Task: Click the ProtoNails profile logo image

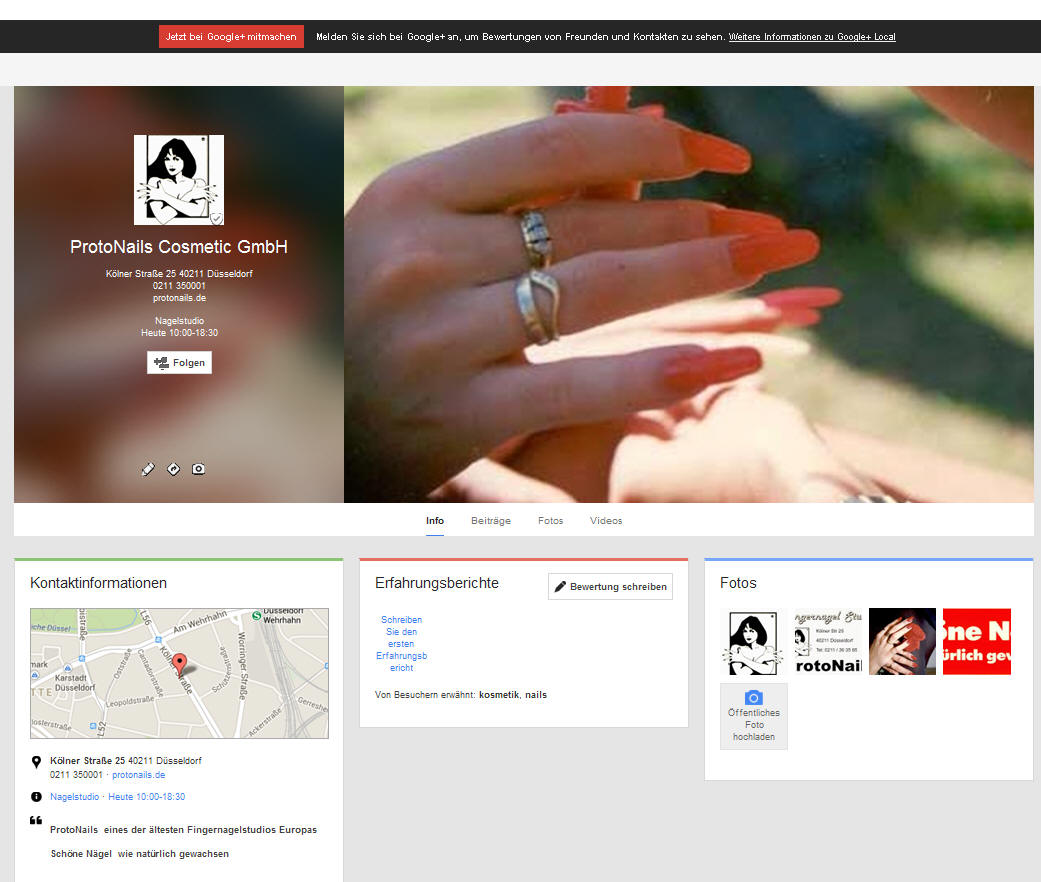Action: (x=179, y=180)
